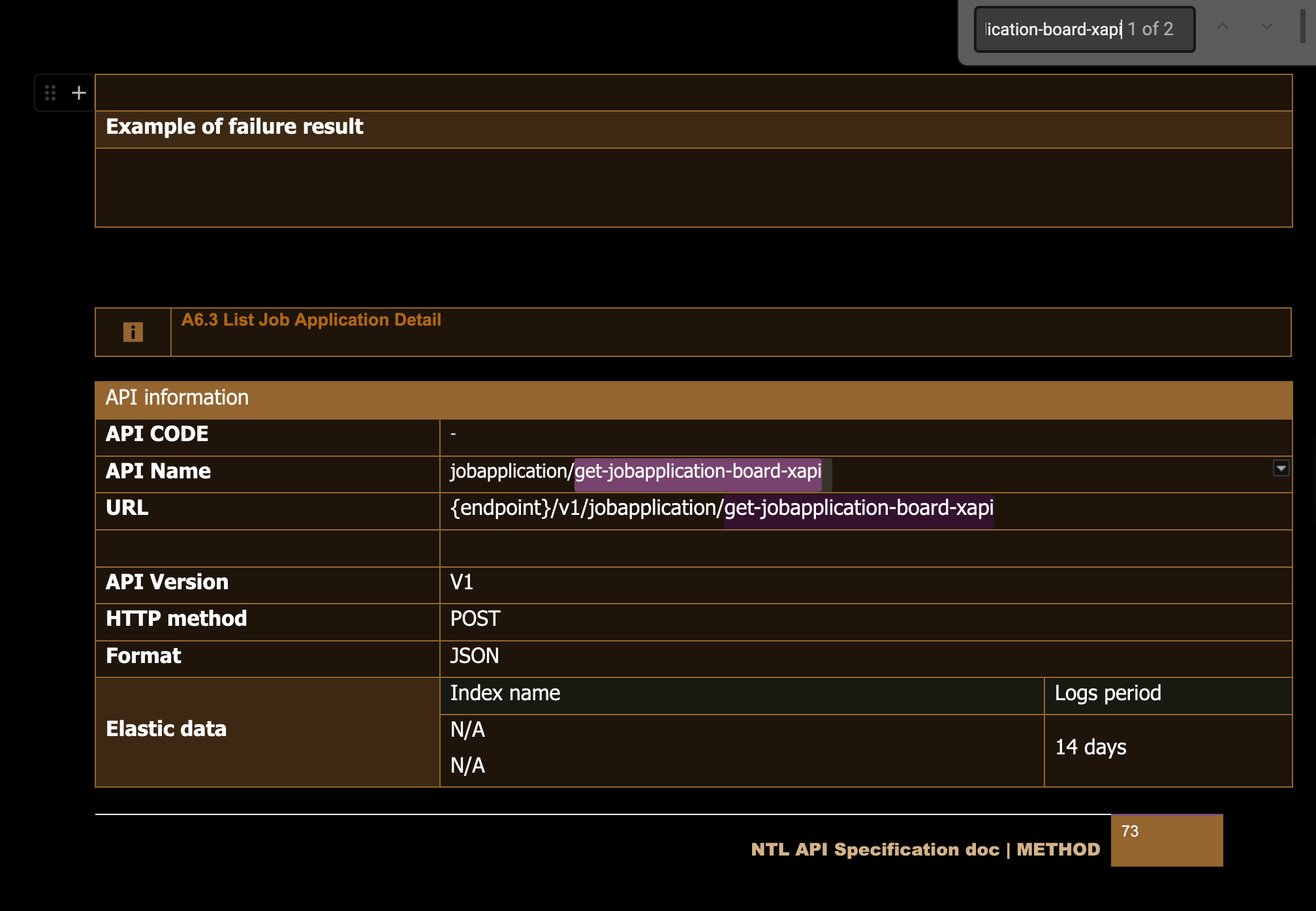Jump to next search match arrow
The height and width of the screenshot is (911, 1316).
point(1266,27)
